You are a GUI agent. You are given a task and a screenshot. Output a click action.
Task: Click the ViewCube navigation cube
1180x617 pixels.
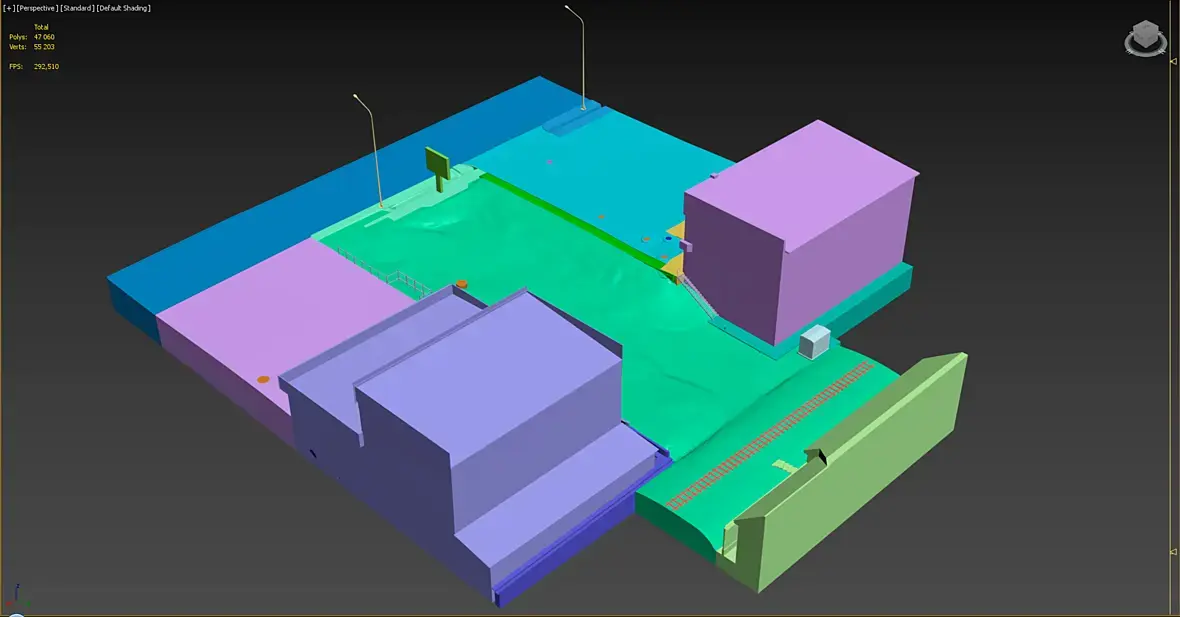click(1145, 33)
